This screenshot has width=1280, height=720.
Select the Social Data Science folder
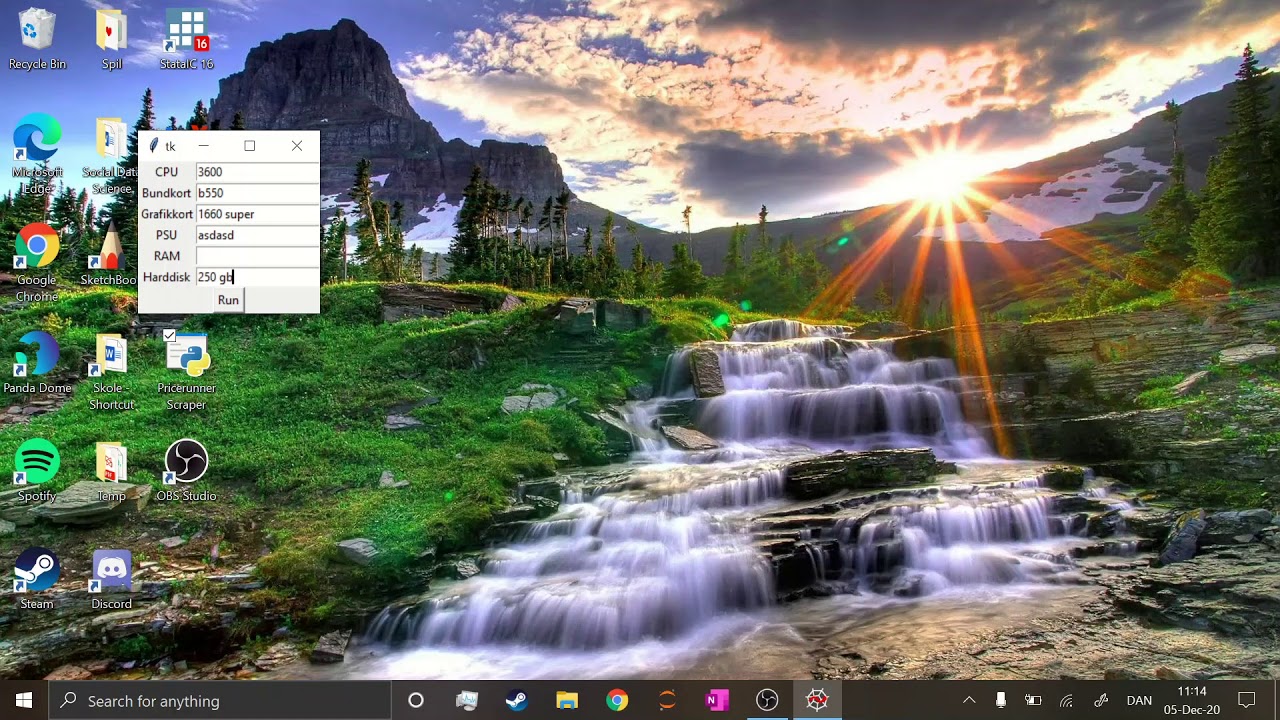(110, 155)
